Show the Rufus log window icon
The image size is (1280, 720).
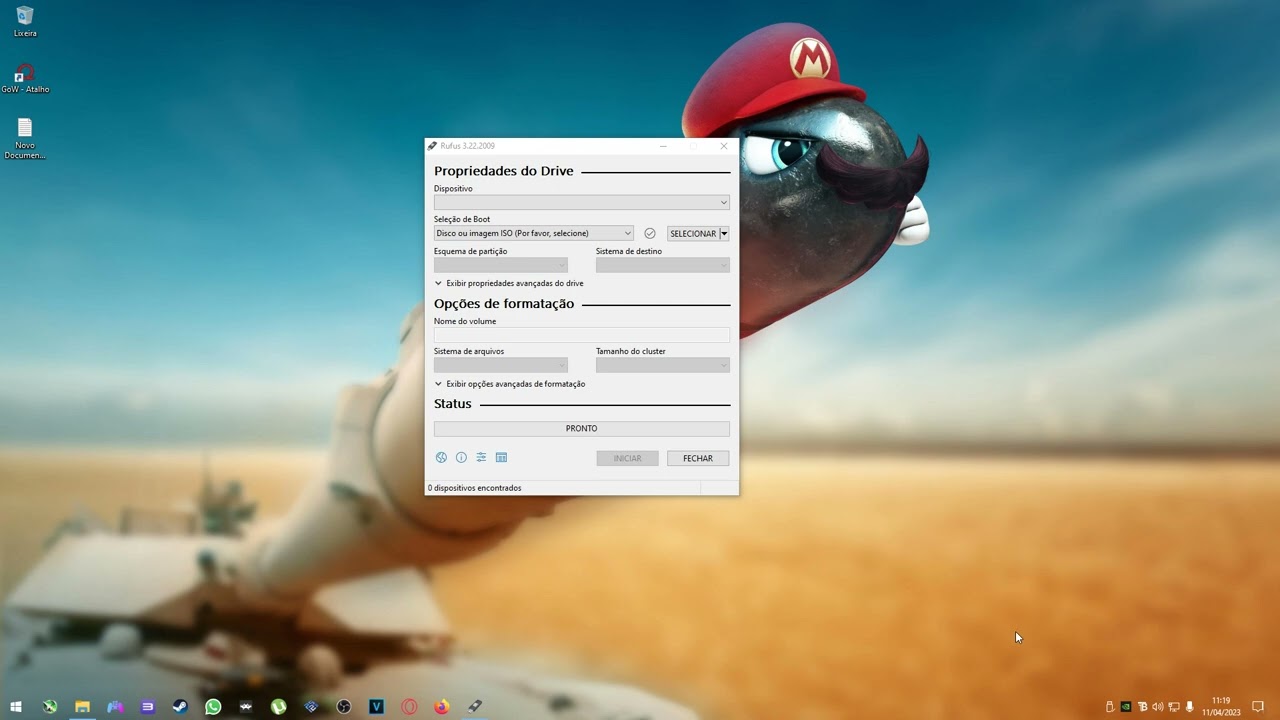coord(501,458)
